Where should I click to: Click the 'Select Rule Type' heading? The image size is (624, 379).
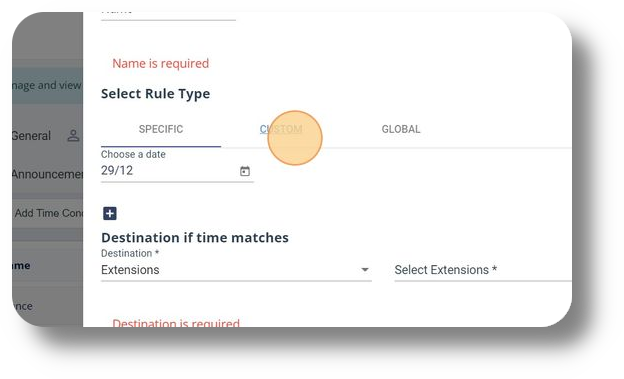click(156, 94)
